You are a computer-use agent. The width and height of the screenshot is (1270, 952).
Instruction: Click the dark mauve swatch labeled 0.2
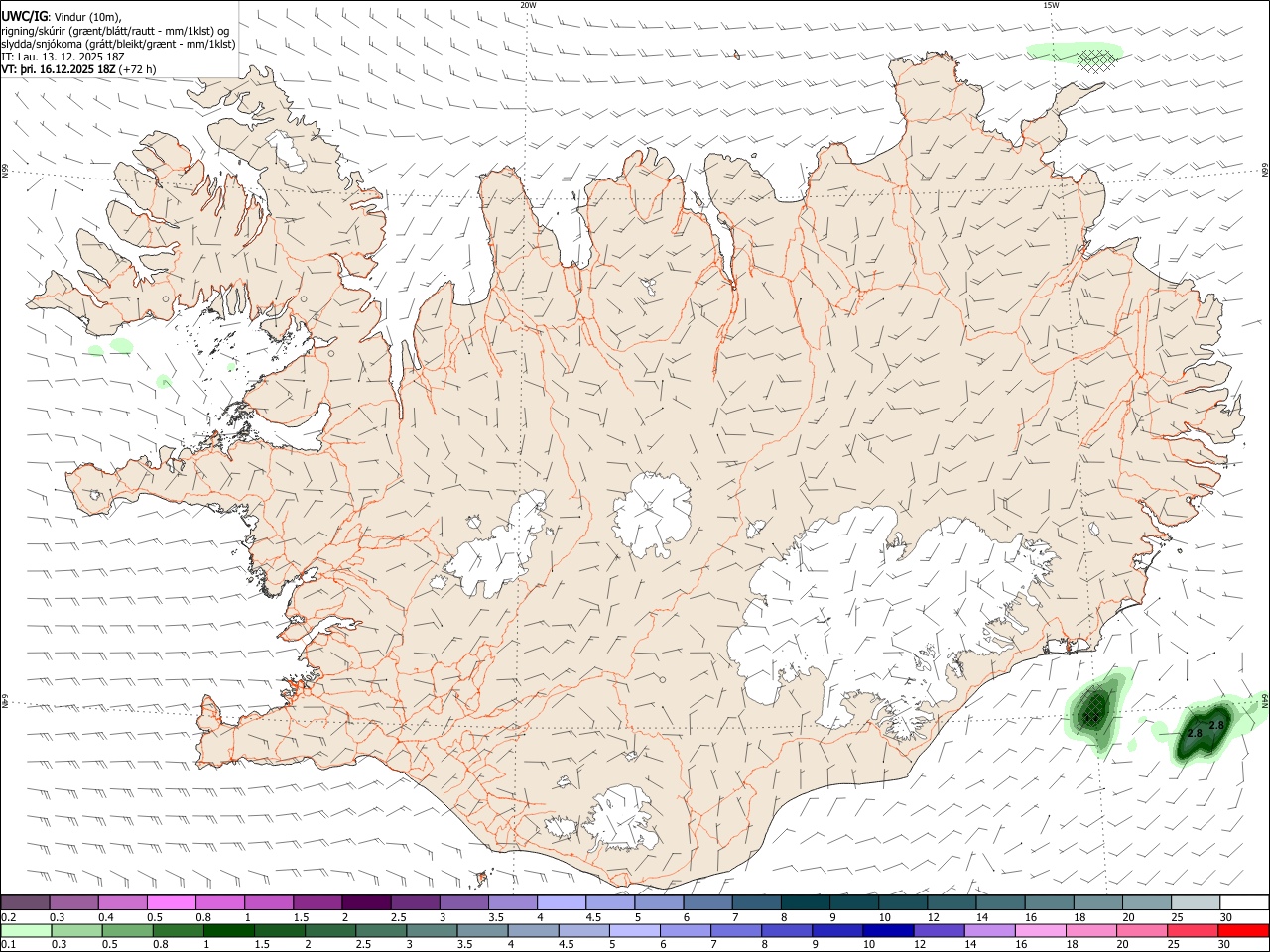[26, 902]
